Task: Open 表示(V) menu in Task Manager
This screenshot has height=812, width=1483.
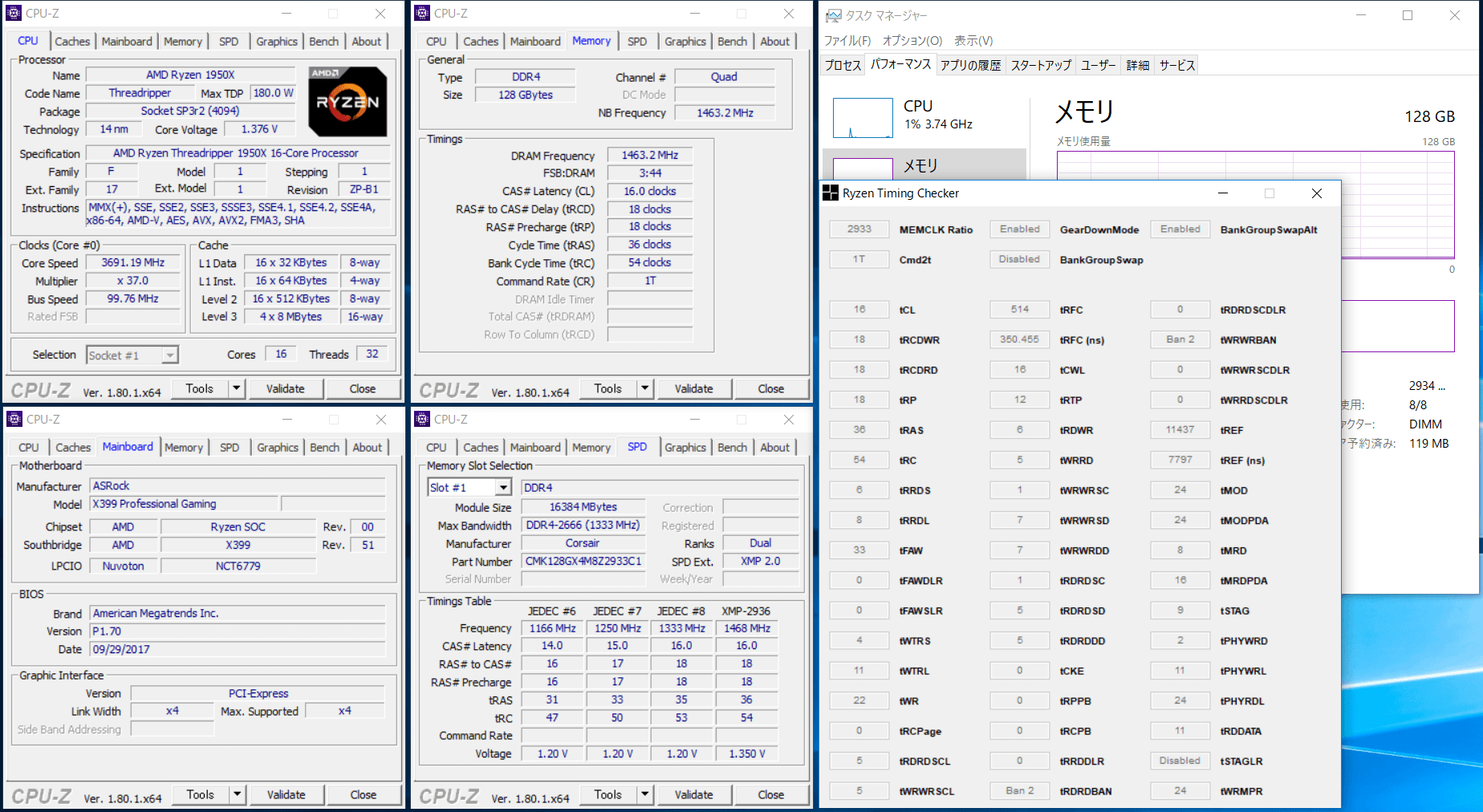Action: coord(973,40)
